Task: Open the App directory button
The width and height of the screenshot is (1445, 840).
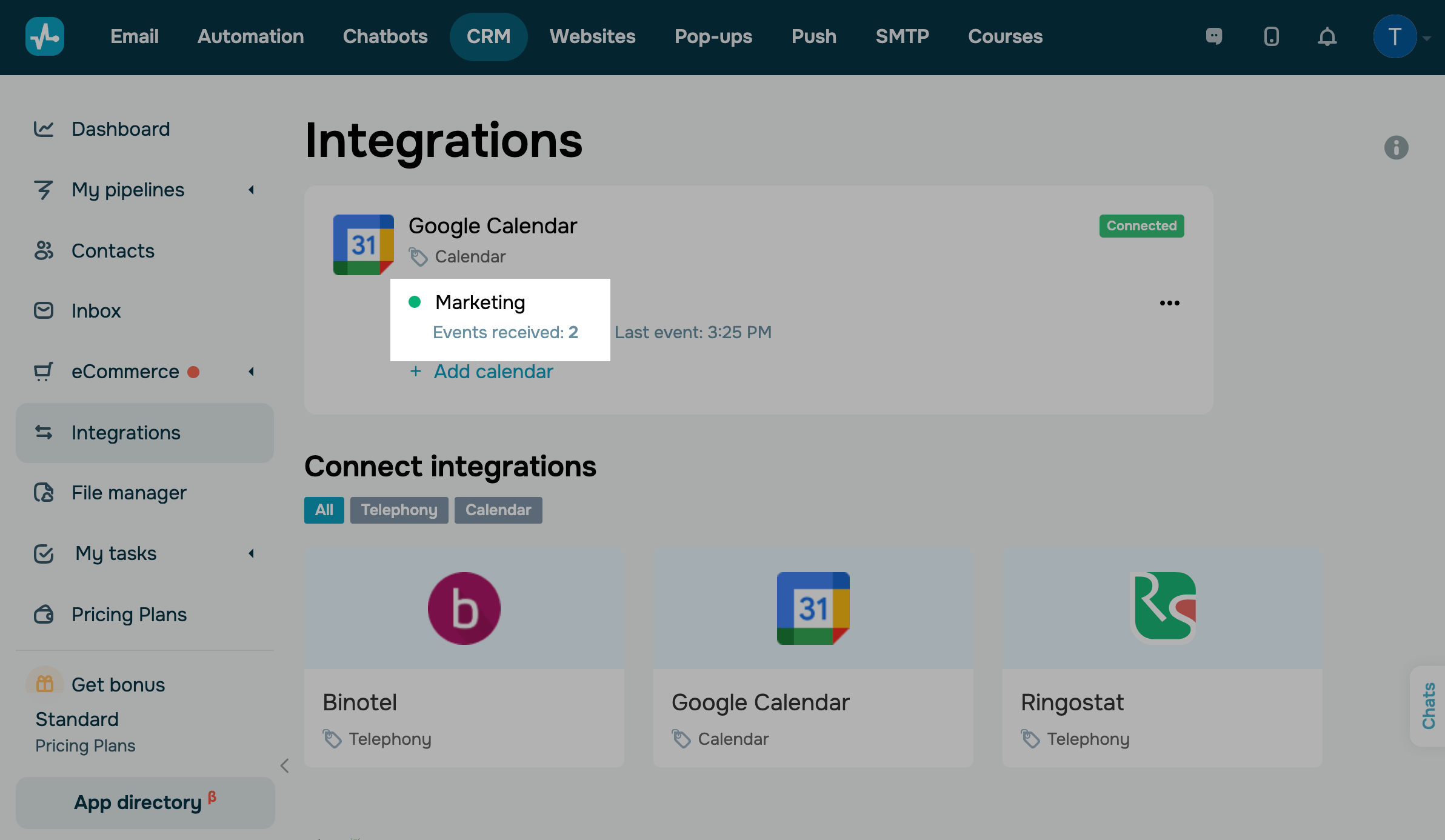Action: [x=144, y=802]
